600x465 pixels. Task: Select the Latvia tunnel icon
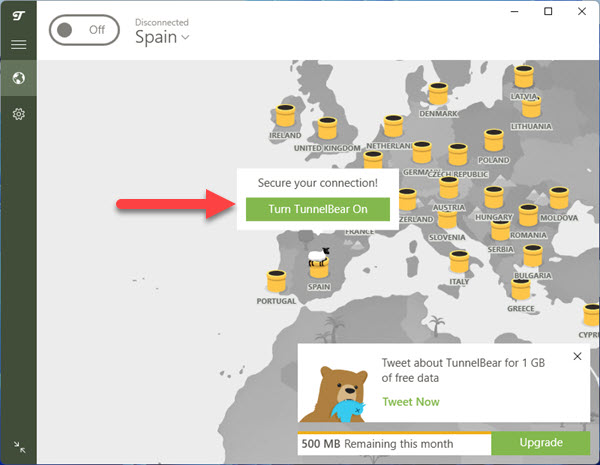(523, 76)
